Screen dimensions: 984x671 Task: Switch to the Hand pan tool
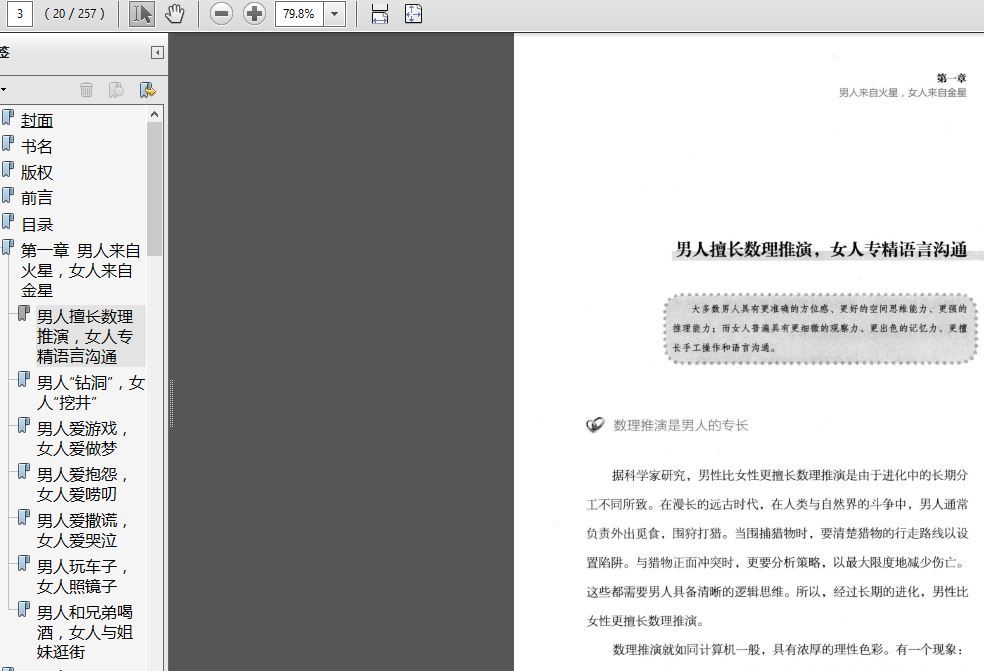(x=175, y=14)
